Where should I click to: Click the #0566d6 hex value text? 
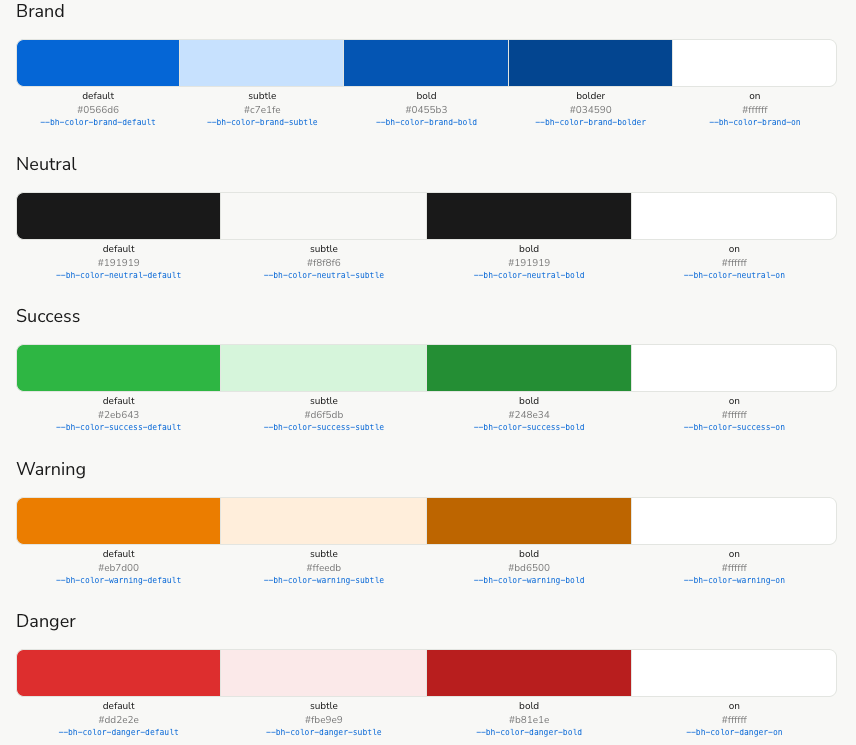[x=98, y=110]
